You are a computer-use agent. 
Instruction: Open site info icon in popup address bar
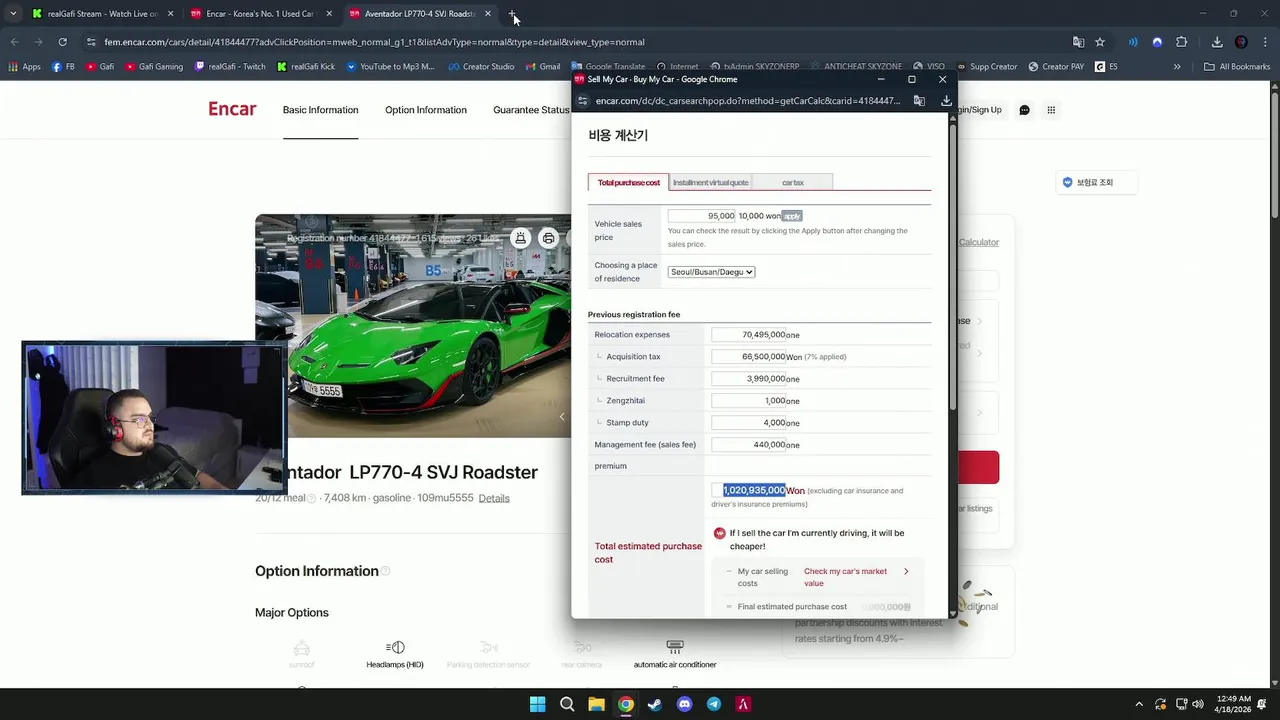tap(583, 101)
